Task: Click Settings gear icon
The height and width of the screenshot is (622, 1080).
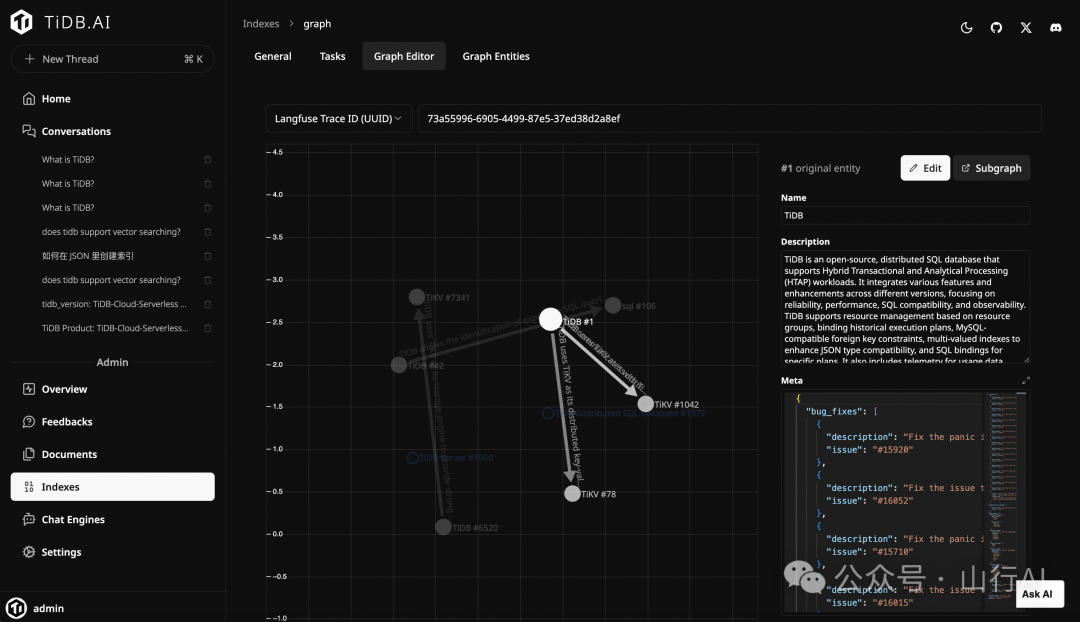Action: [29, 552]
